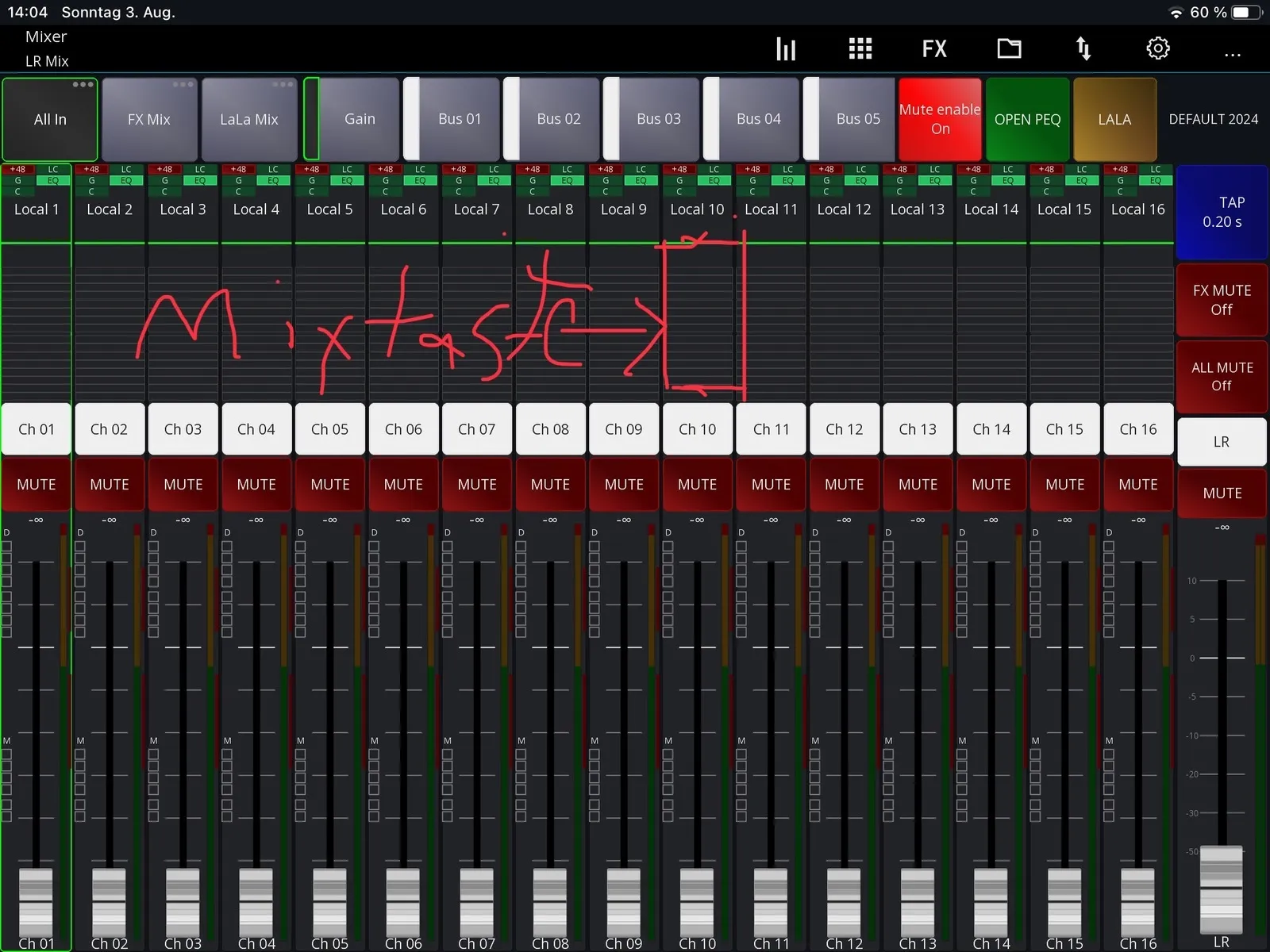Open the FX section in top bar
Screen dimensions: 1270x952
click(934, 49)
